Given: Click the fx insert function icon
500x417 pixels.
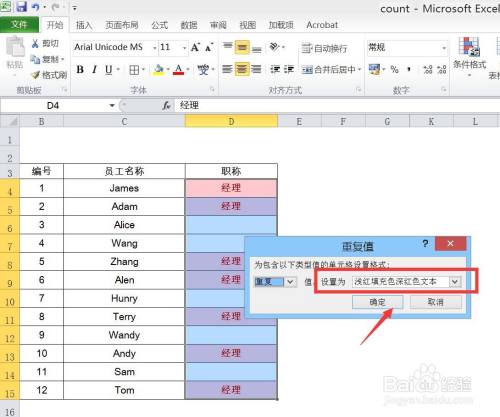Looking at the screenshot, I should pyautogui.click(x=167, y=106).
